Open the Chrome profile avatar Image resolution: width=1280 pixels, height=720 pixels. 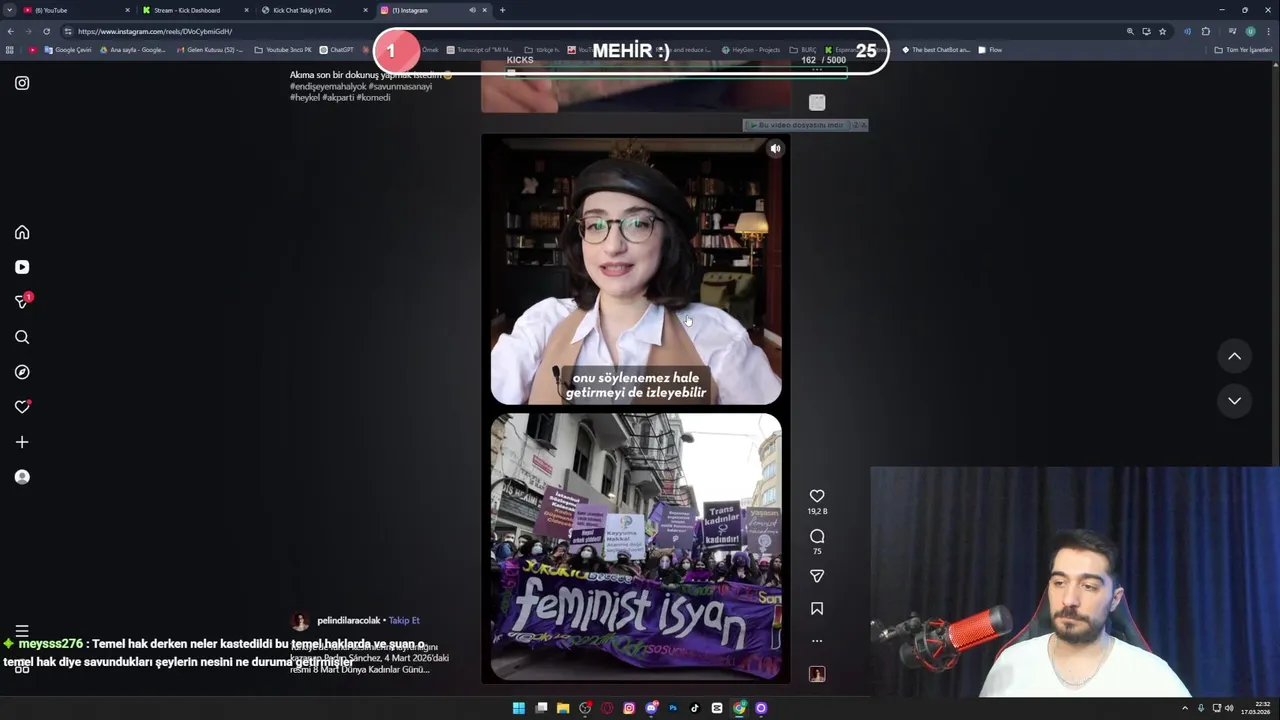pyautogui.click(x=1250, y=31)
